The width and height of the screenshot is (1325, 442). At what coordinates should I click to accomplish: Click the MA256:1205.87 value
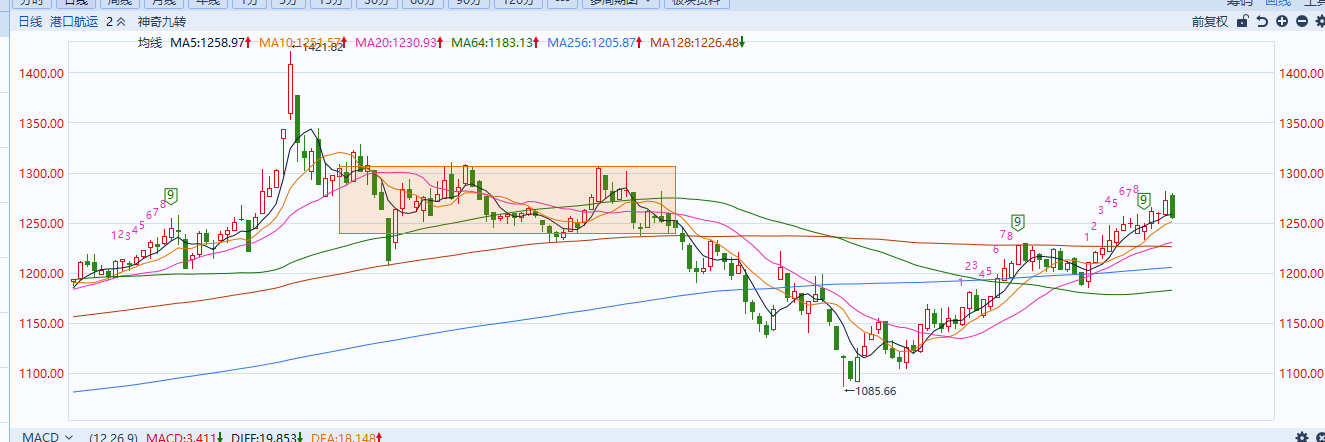coord(589,43)
